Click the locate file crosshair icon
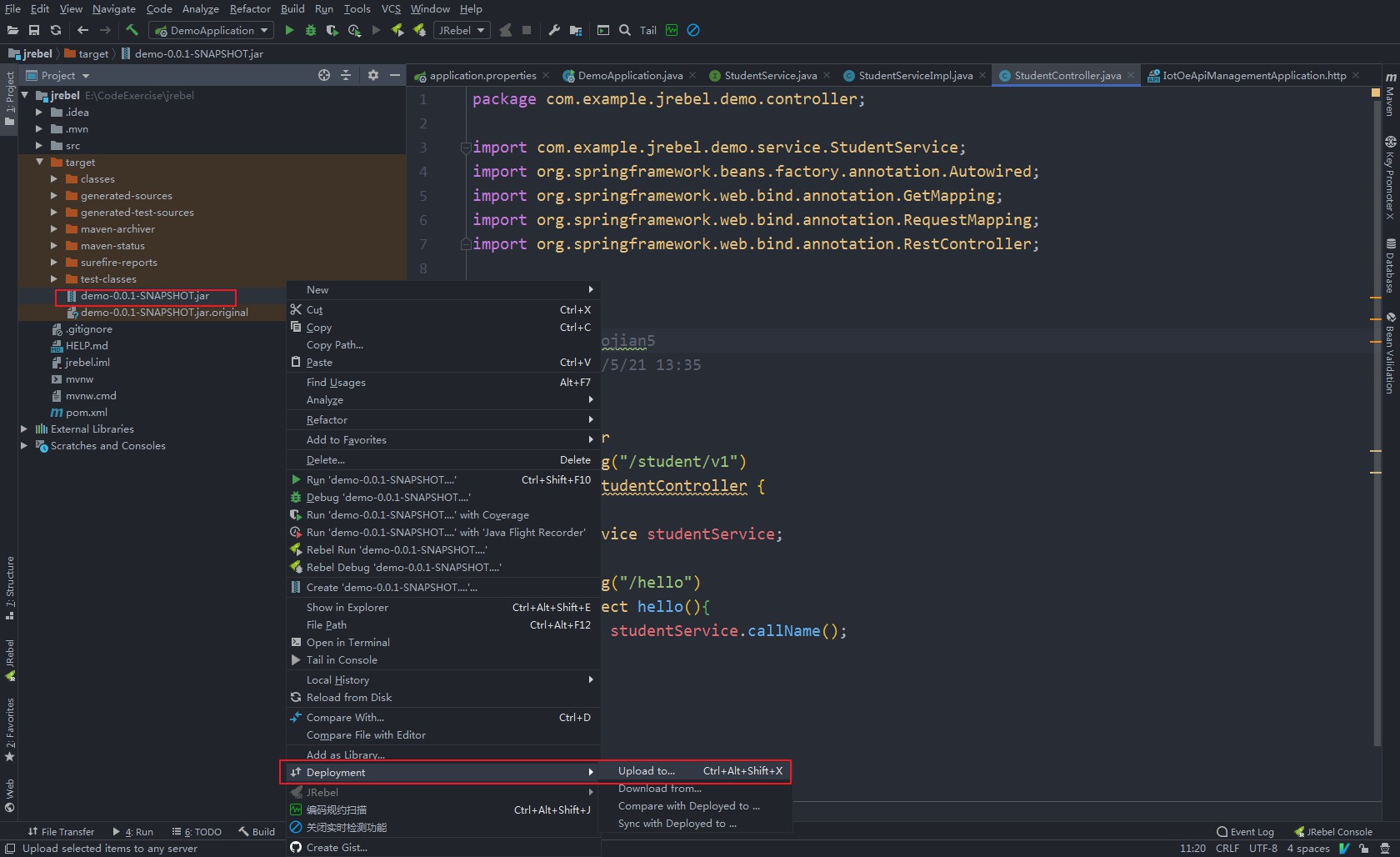 [x=324, y=75]
